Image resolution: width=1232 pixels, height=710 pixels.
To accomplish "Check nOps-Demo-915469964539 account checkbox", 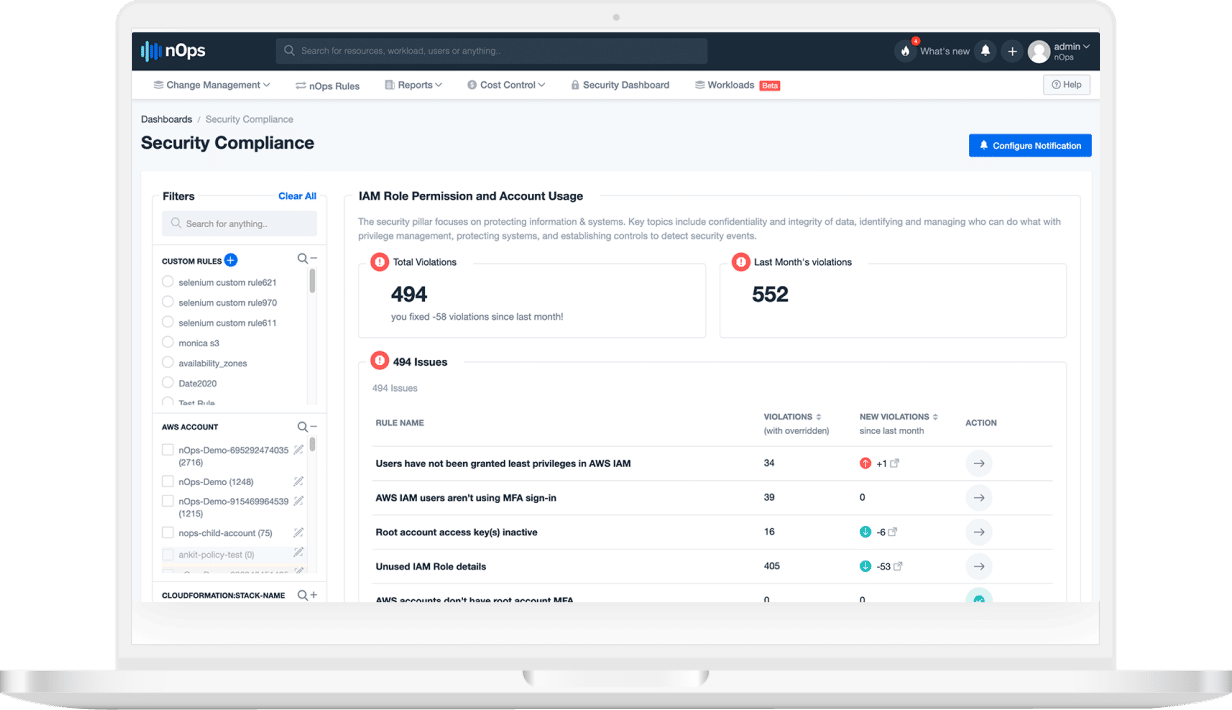I will [x=168, y=501].
